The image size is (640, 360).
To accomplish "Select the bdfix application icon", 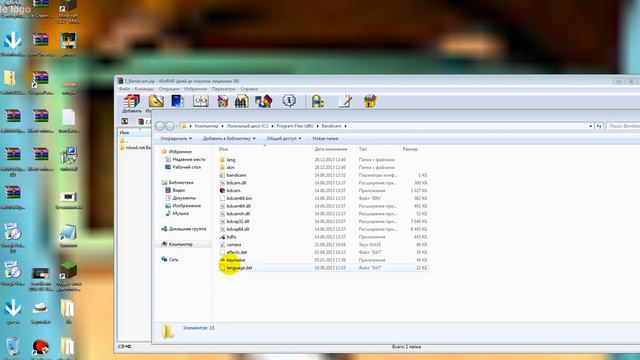I will (222, 237).
